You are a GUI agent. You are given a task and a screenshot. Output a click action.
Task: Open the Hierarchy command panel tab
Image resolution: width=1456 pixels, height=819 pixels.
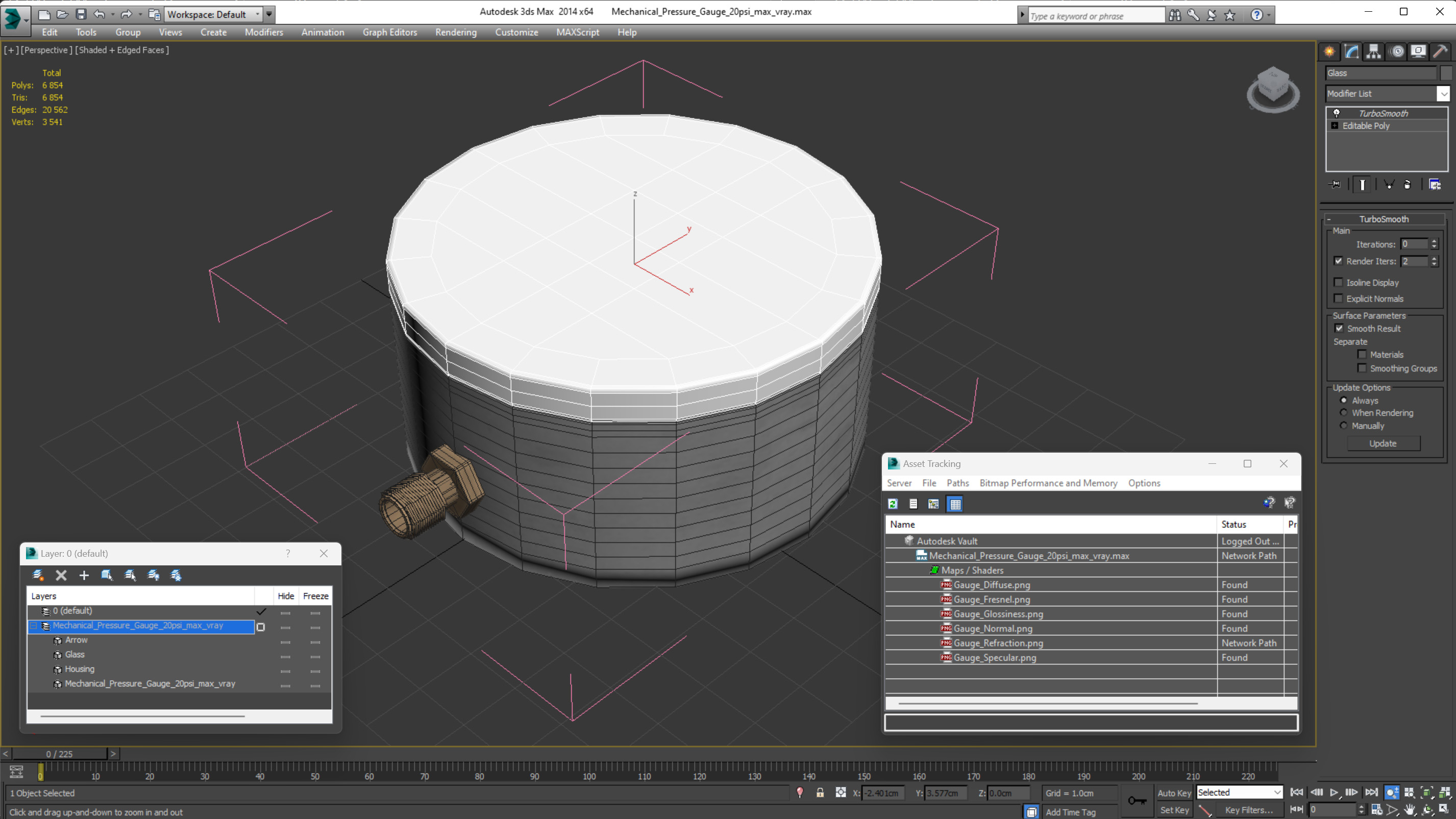1373,52
